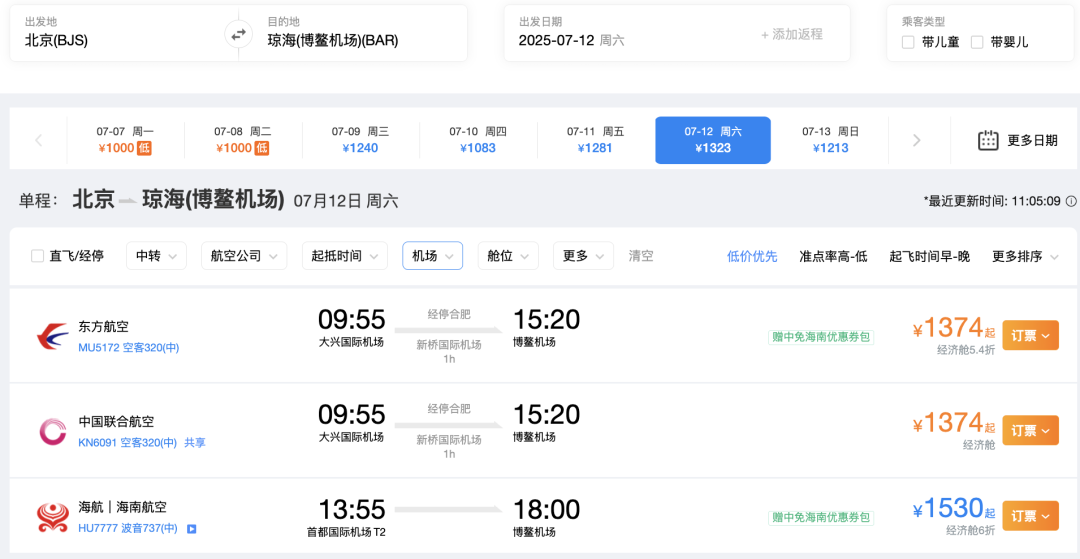Image resolution: width=1080 pixels, height=559 pixels.
Task: Click the video icon next to HU7777
Action: click(192, 529)
